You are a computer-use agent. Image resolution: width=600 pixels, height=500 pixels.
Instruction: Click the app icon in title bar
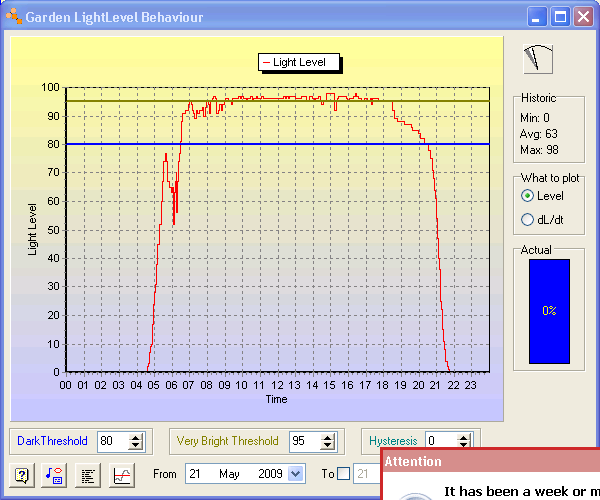pos(12,17)
